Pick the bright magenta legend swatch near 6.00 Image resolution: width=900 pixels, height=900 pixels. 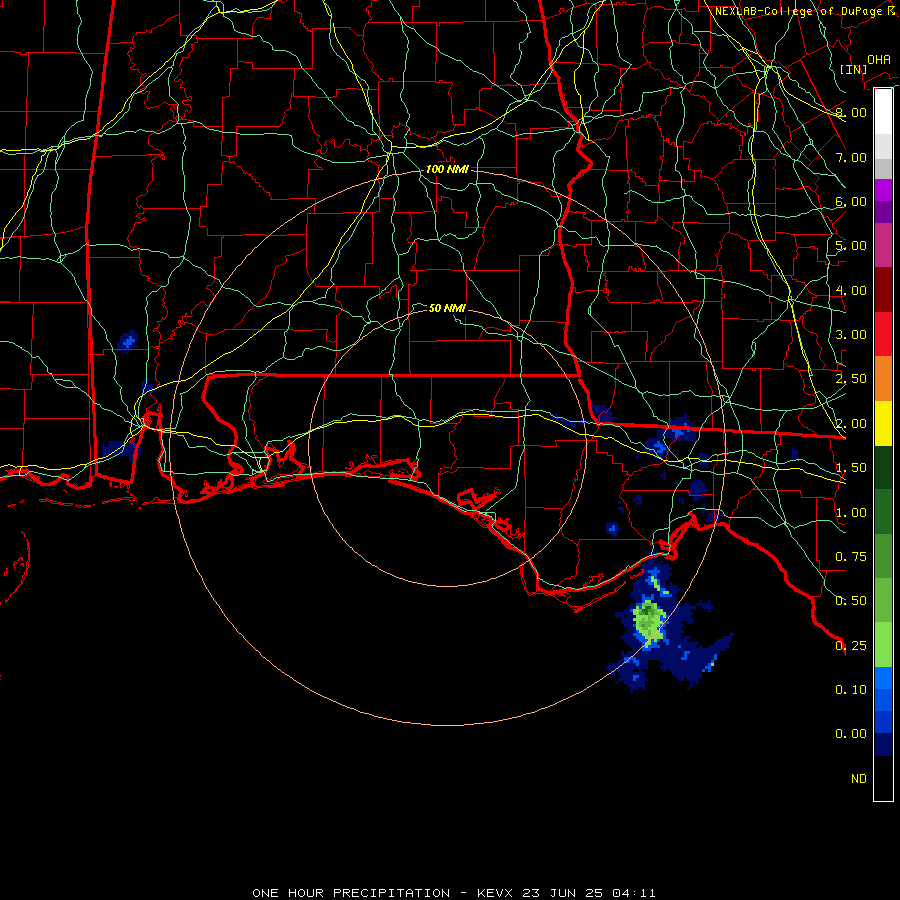pos(883,190)
